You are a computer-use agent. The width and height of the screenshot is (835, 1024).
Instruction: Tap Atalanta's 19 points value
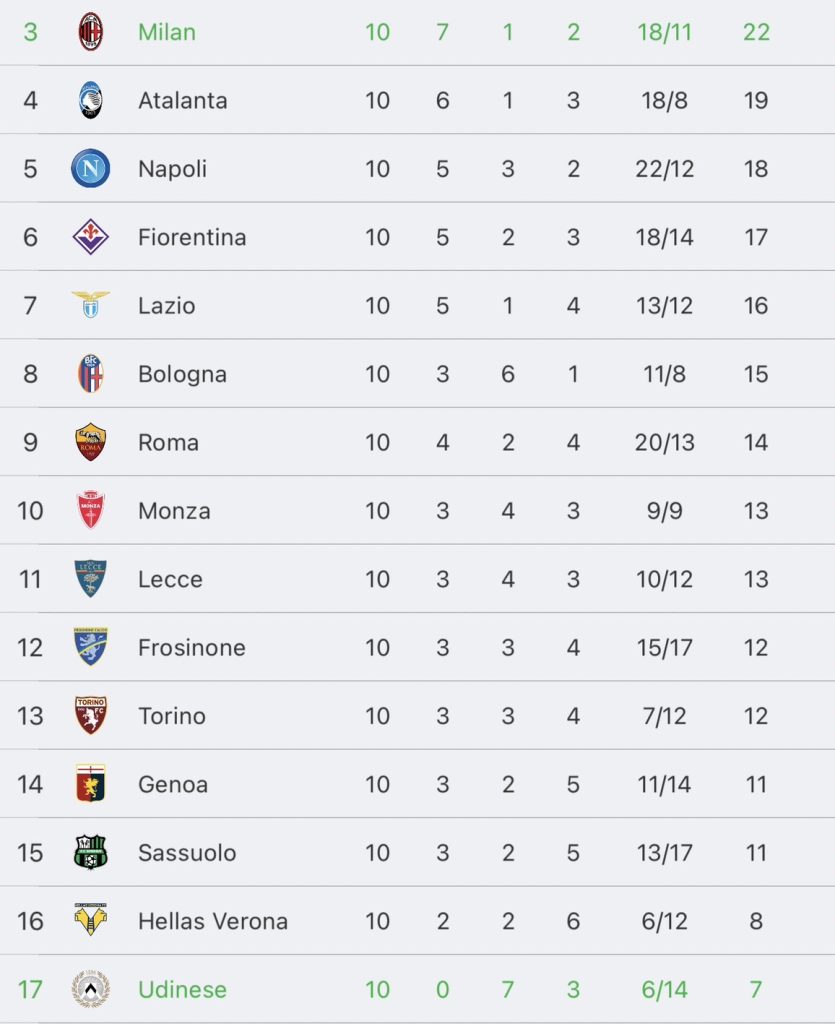[756, 100]
